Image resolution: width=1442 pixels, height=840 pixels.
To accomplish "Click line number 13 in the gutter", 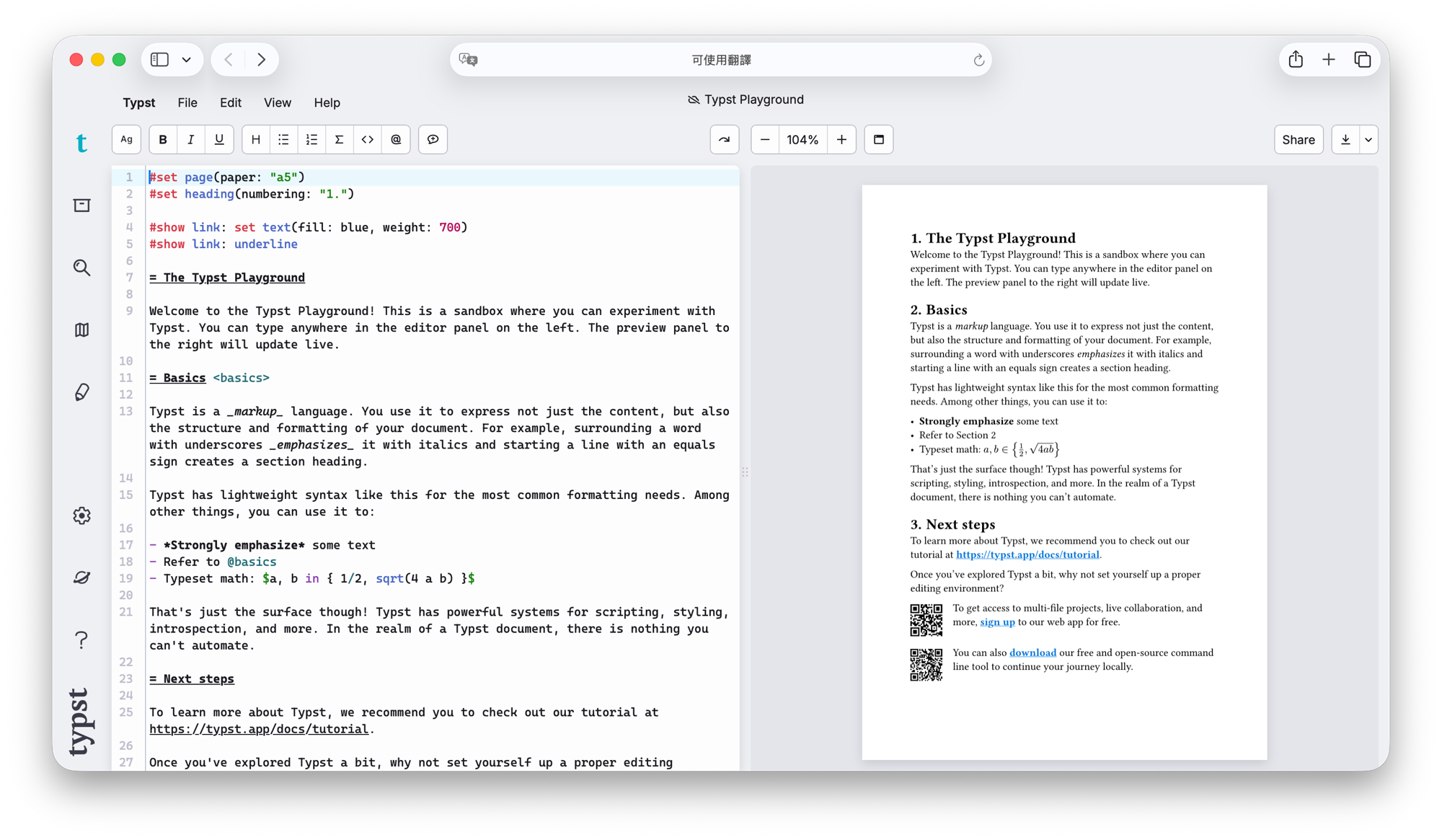I will click(126, 411).
